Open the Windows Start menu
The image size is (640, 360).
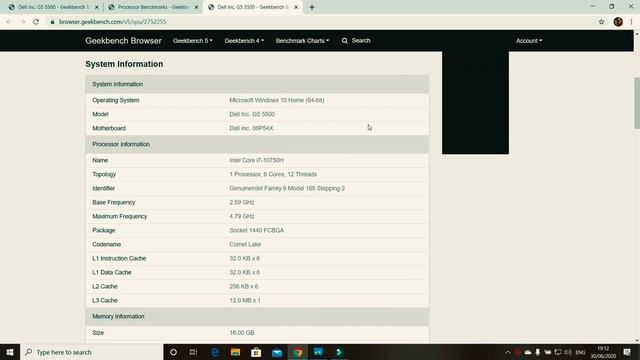[10, 352]
